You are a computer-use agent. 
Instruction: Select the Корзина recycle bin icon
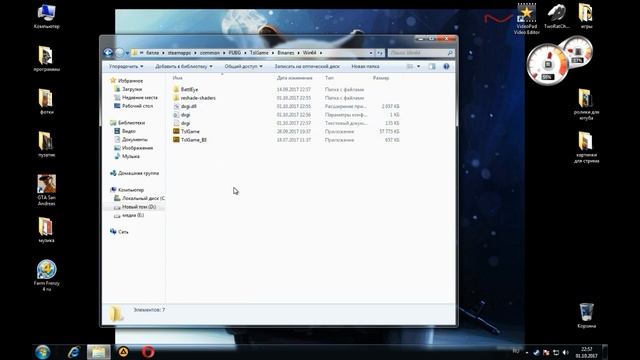click(x=587, y=316)
